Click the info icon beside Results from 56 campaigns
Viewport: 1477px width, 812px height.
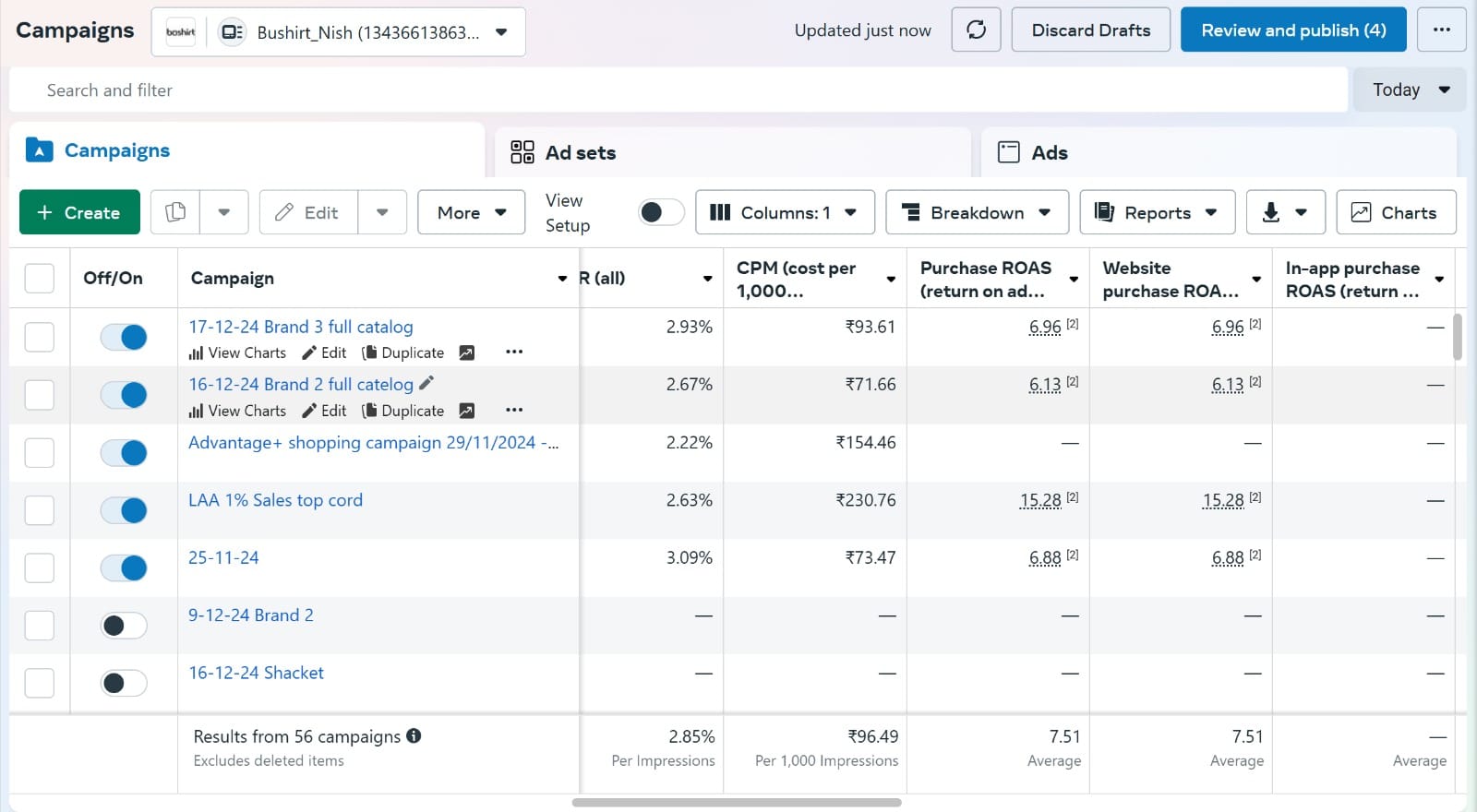pyautogui.click(x=414, y=735)
